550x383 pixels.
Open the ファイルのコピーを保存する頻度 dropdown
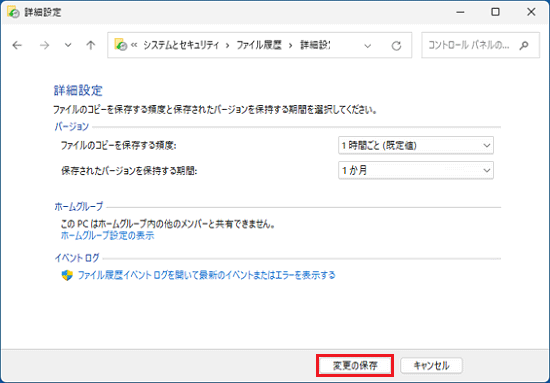coord(416,145)
